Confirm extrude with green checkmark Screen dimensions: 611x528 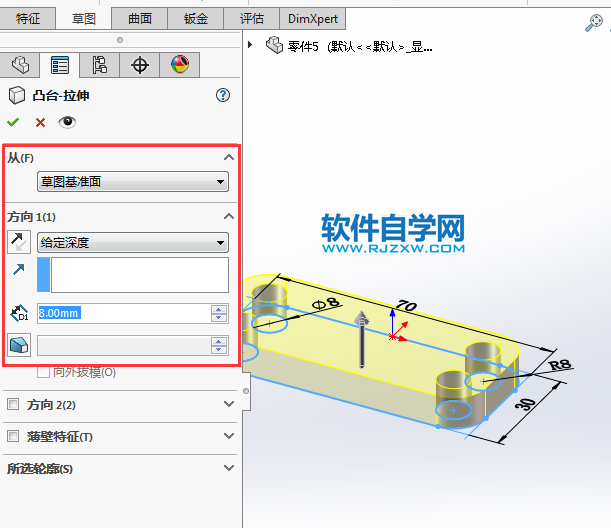pyautogui.click(x=13, y=122)
